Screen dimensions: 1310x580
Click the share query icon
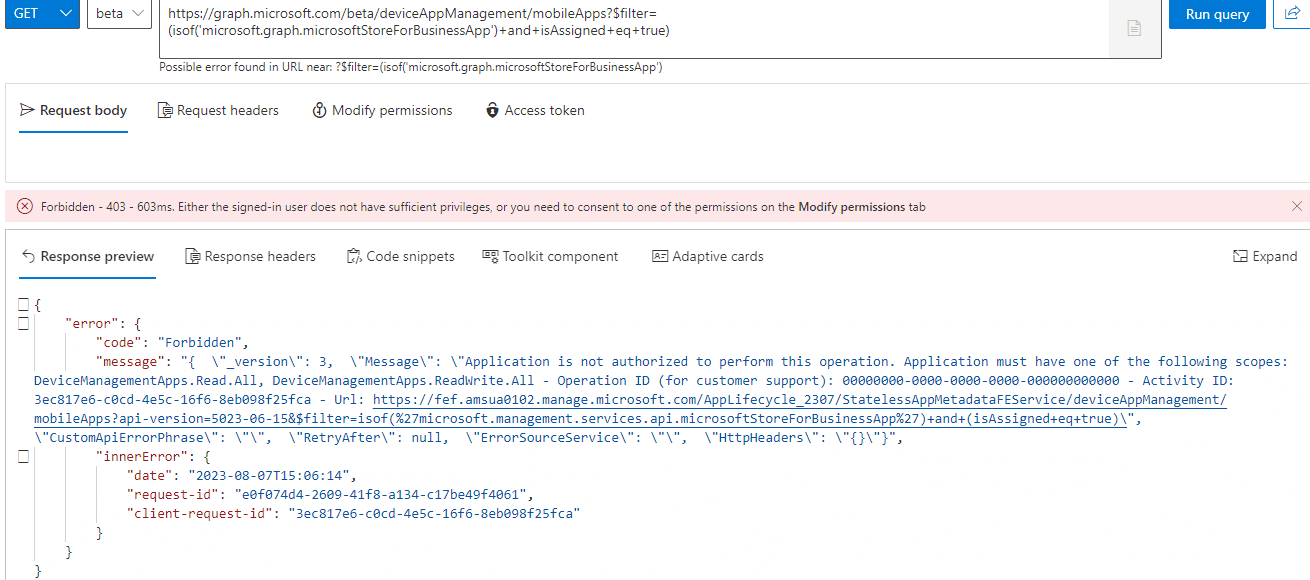(1292, 14)
